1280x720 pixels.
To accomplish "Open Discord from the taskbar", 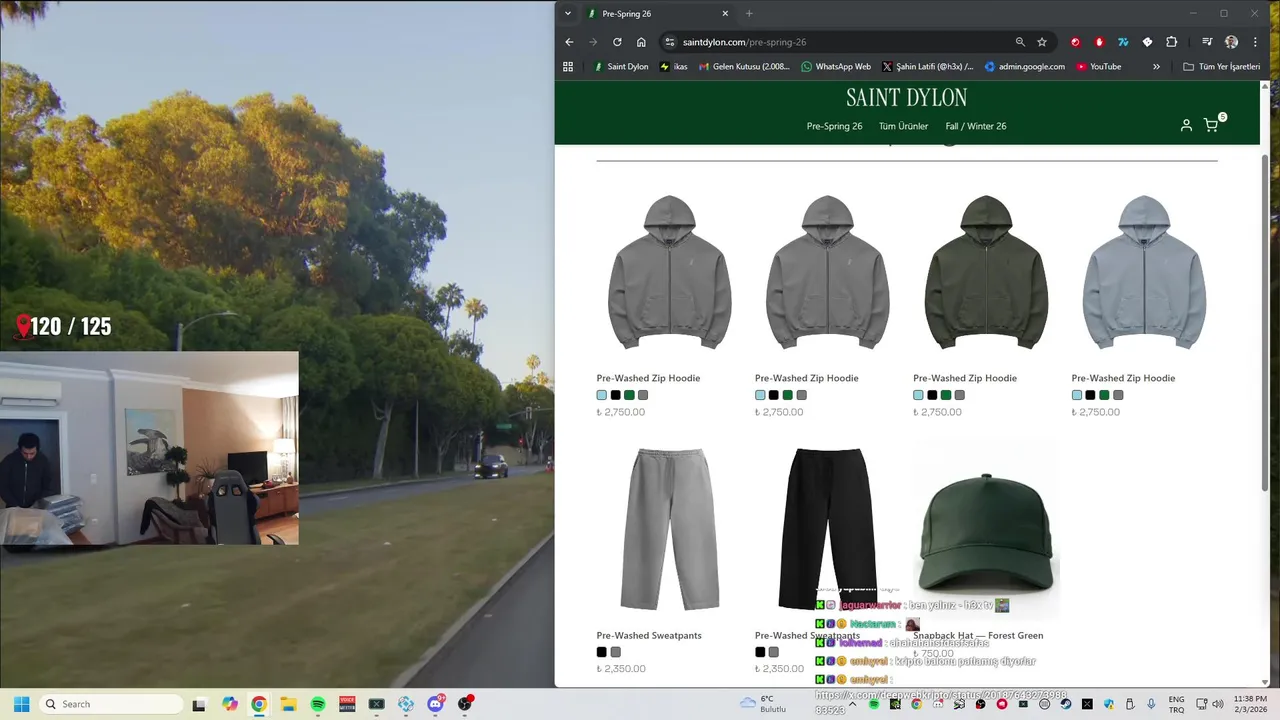I will click(x=435, y=704).
